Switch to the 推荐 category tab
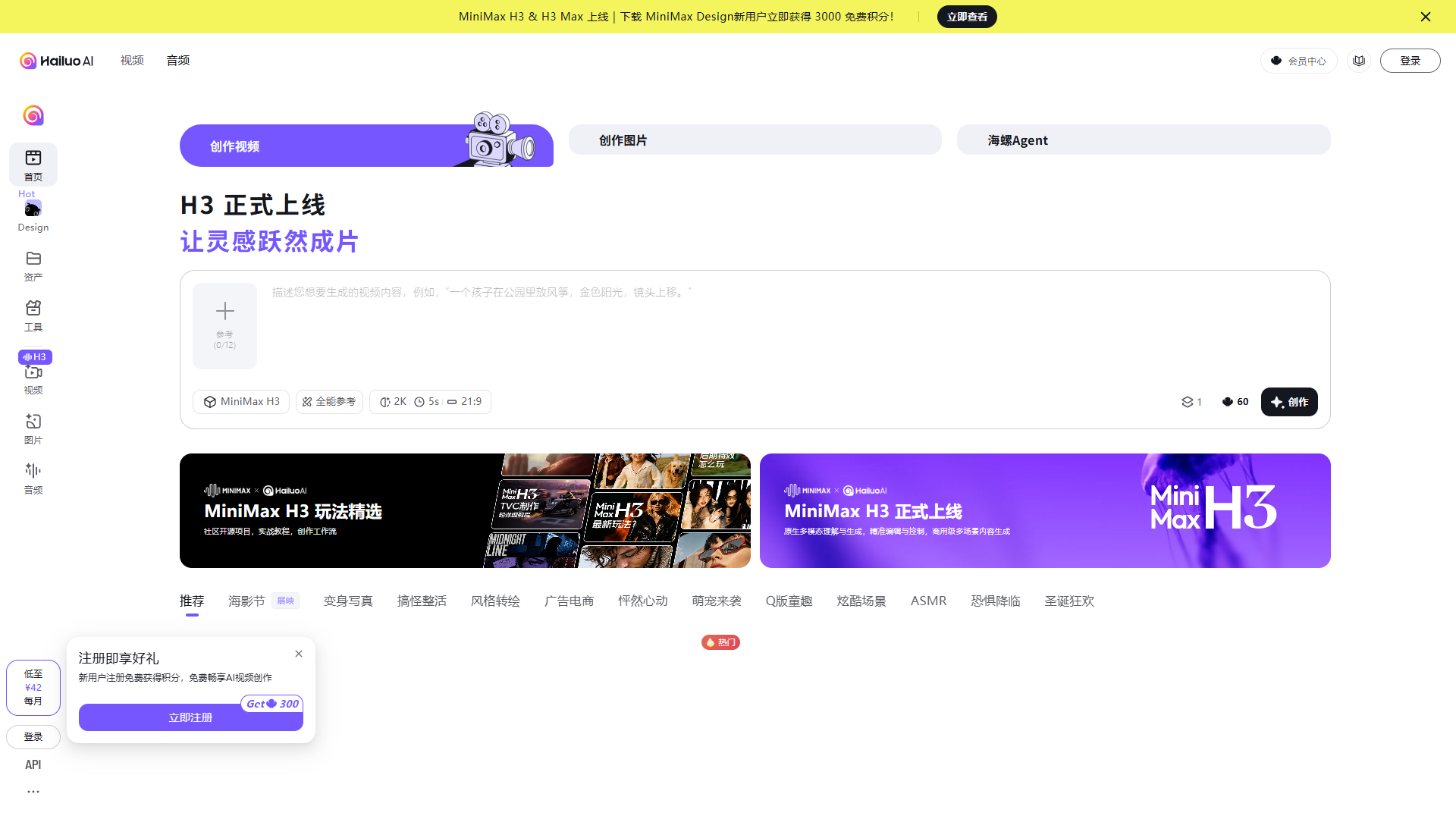The height and width of the screenshot is (819, 1456). point(192,601)
